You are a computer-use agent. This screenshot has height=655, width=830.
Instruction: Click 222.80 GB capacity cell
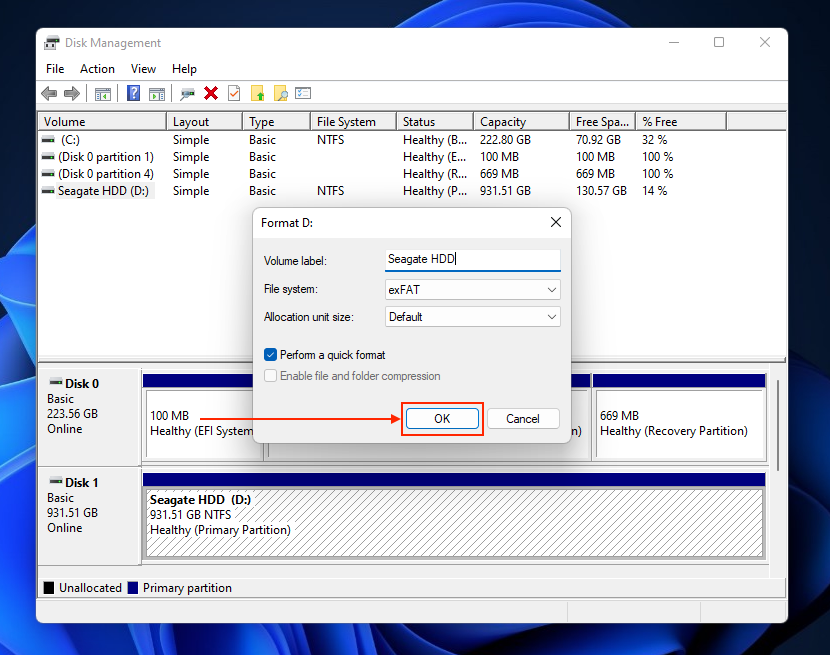505,140
